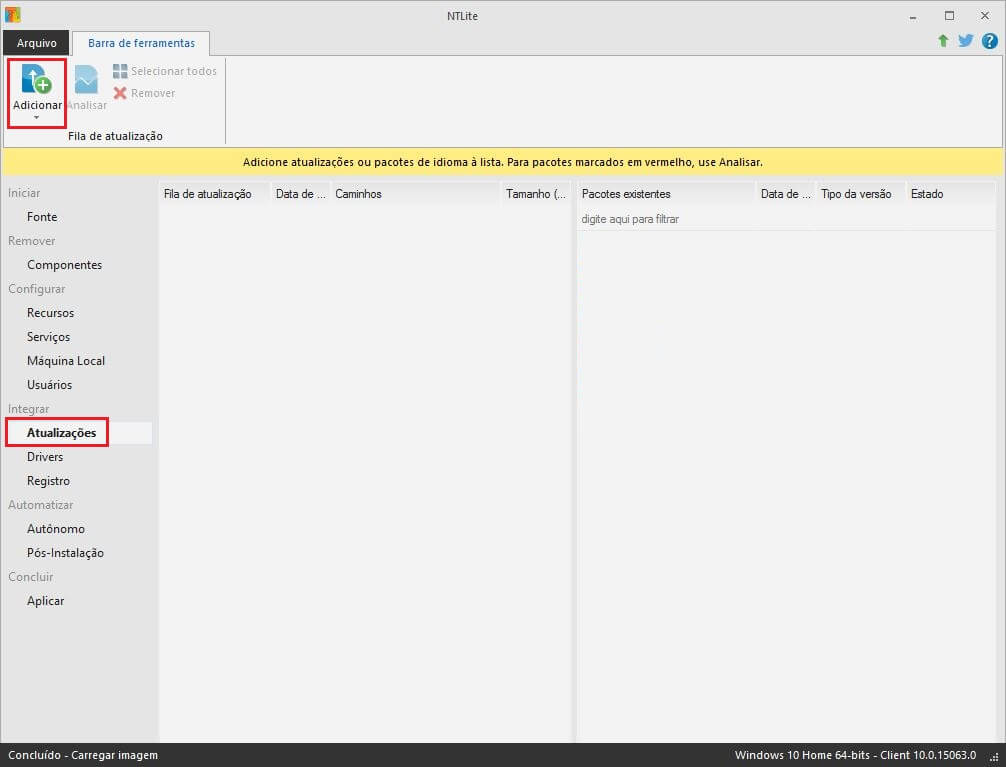
Task: Click the Estado column header
Action: pos(950,194)
